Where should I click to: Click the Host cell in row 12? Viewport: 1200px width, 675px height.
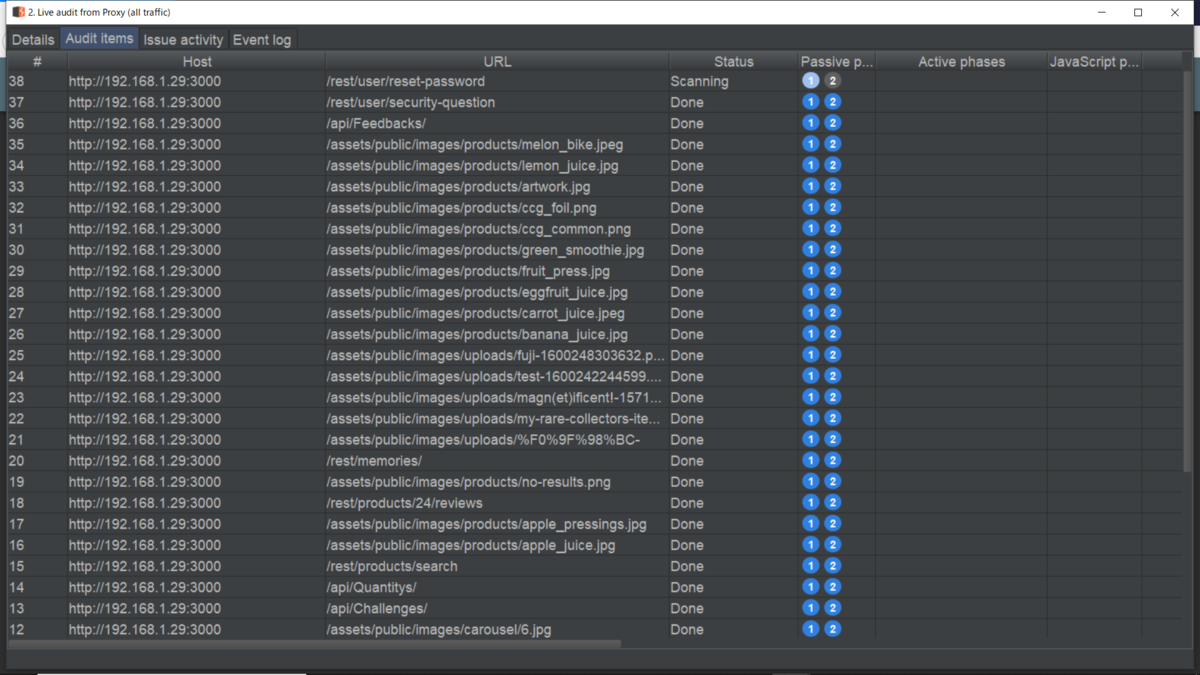197,629
